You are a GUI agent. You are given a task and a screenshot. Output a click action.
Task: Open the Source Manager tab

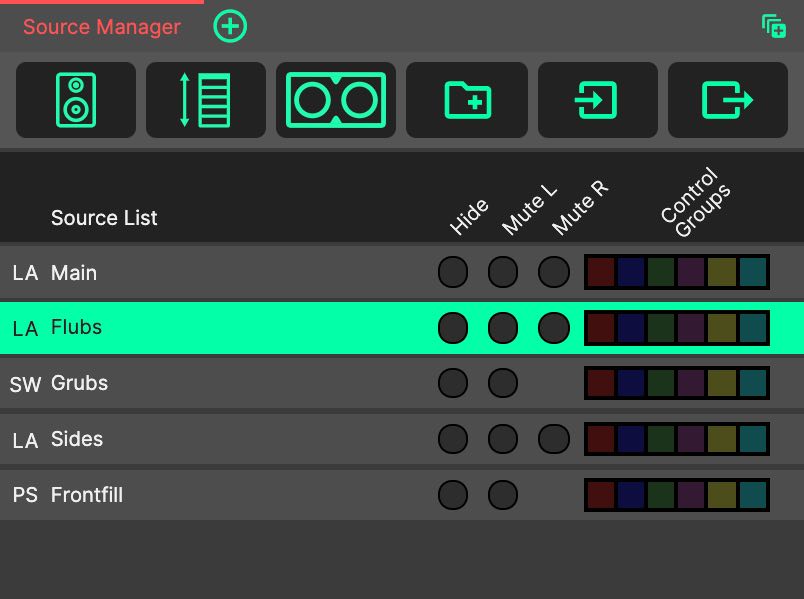102,27
